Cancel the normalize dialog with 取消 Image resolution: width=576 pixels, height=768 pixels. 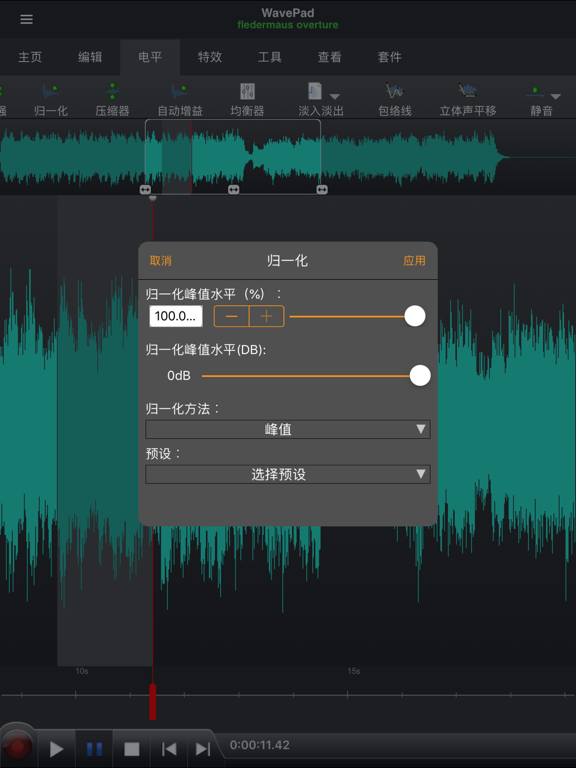[161, 261]
